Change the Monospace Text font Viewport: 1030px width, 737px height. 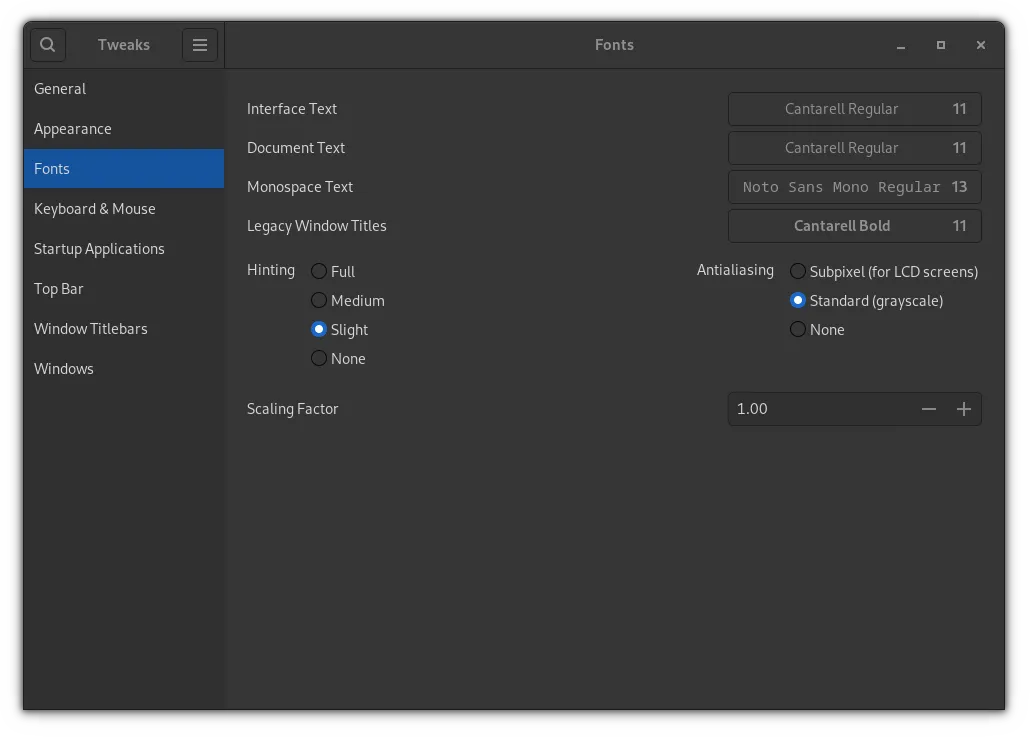click(x=854, y=186)
